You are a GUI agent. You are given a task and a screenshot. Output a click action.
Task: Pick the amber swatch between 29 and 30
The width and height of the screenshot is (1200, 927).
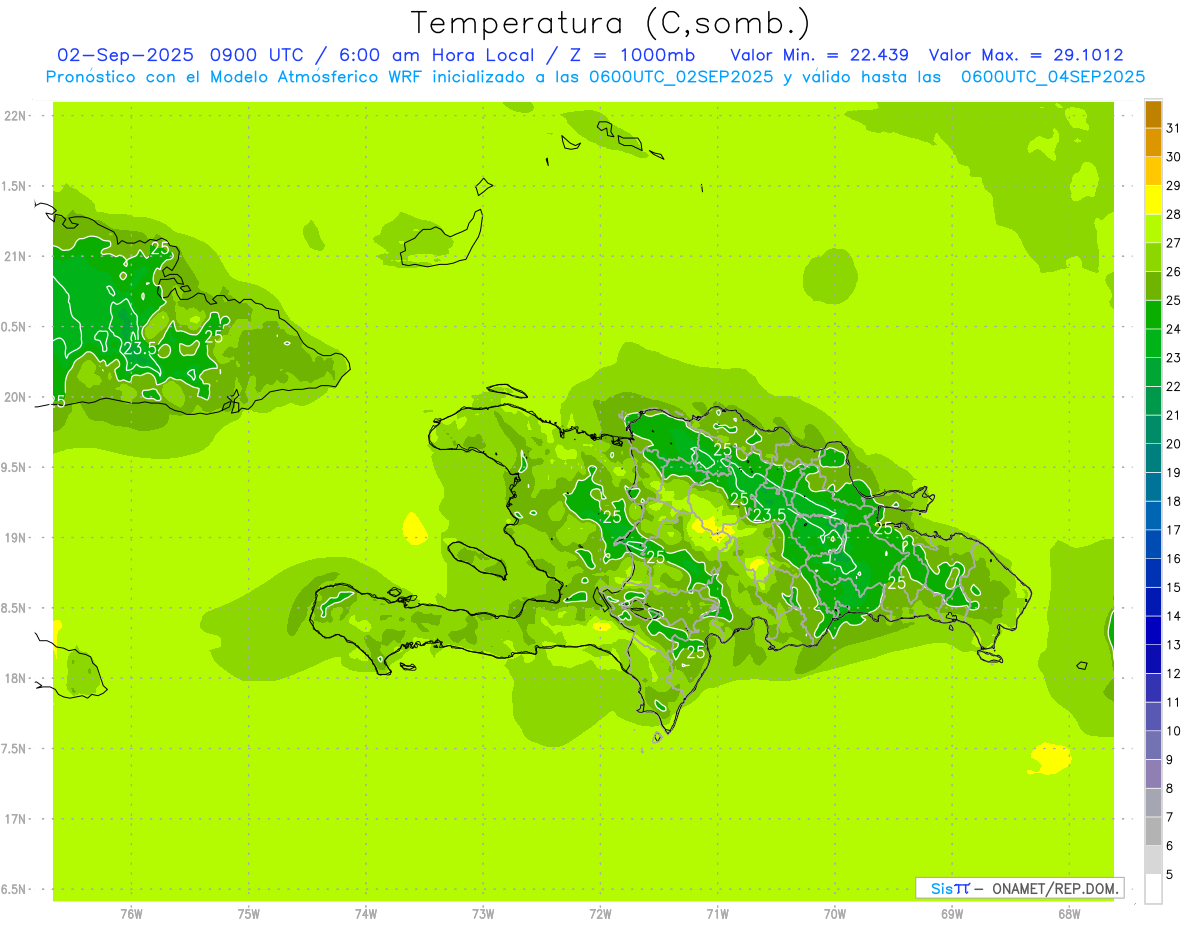point(1153,171)
